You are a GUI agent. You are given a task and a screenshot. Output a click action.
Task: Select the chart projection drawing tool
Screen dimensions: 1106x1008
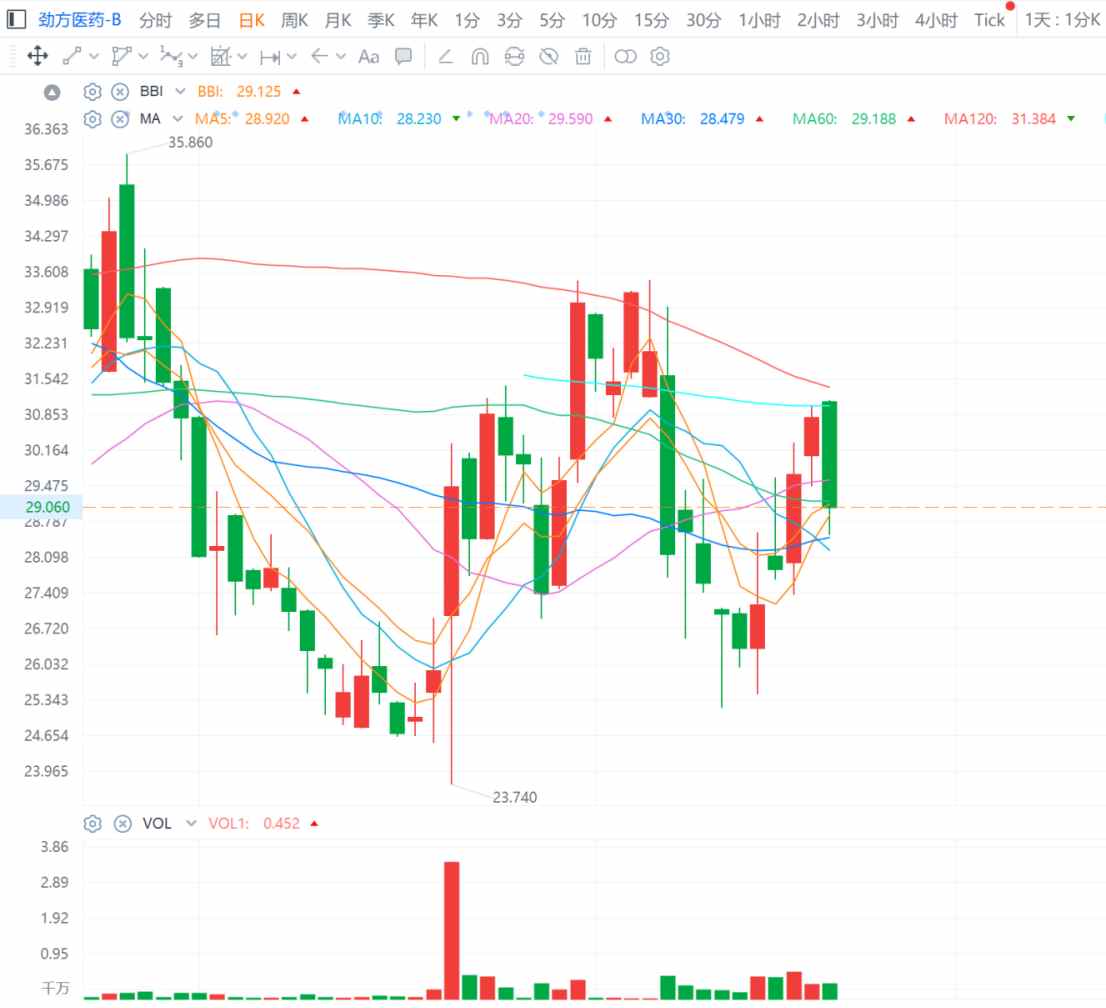click(221, 56)
